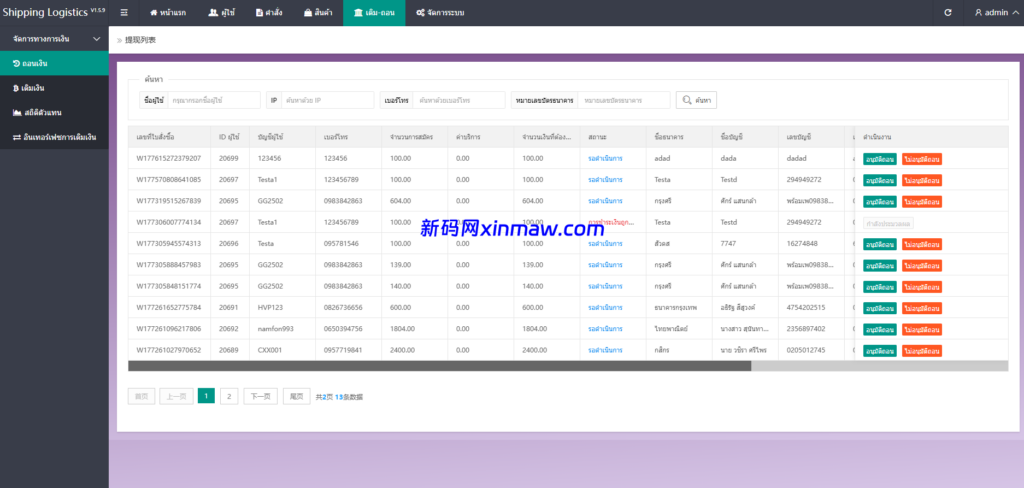Image resolution: width=1024 pixels, height=488 pixels.
Task: Focus the username search field
Action: tap(214, 100)
